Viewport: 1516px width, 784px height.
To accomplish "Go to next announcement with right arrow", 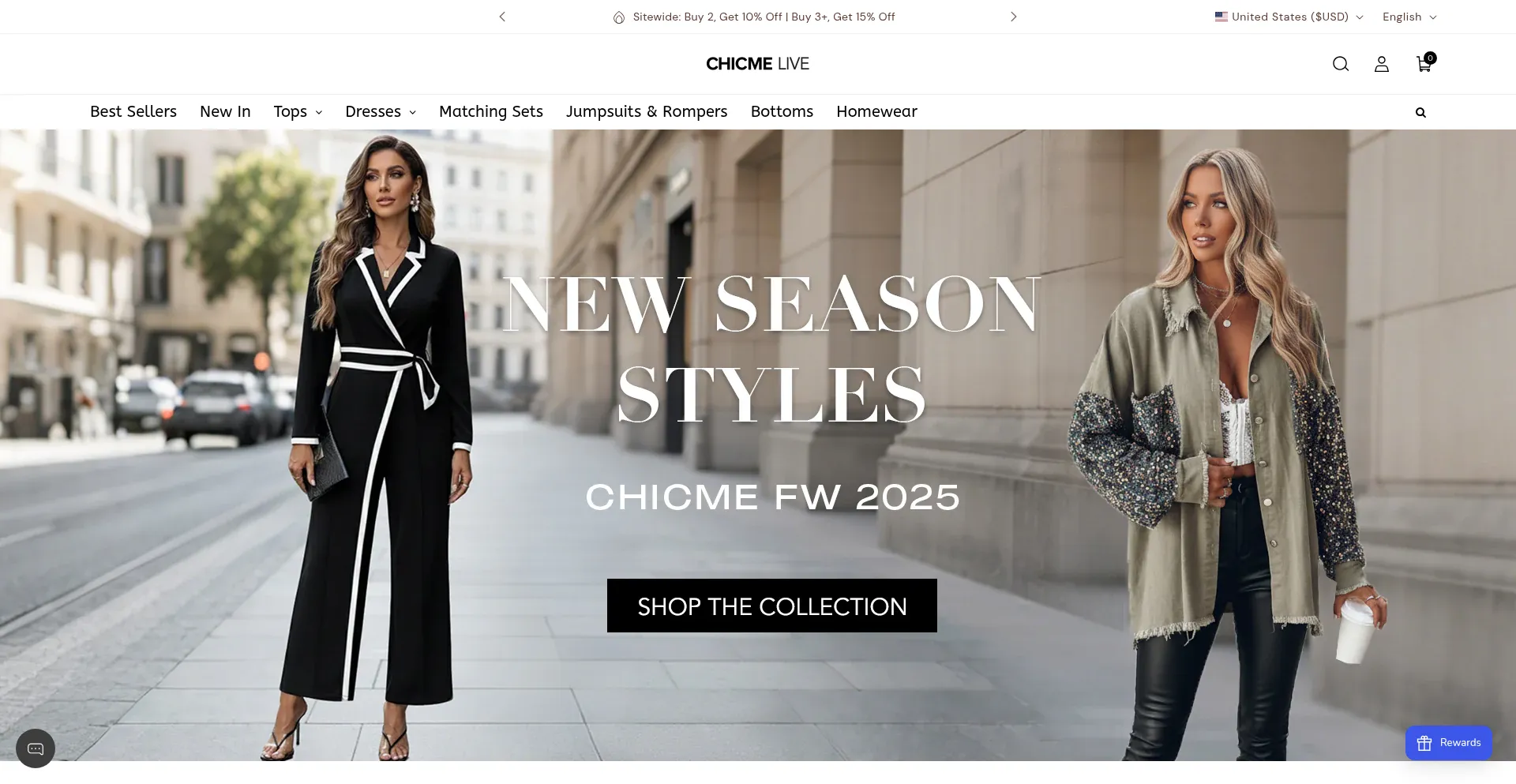I will point(1014,17).
